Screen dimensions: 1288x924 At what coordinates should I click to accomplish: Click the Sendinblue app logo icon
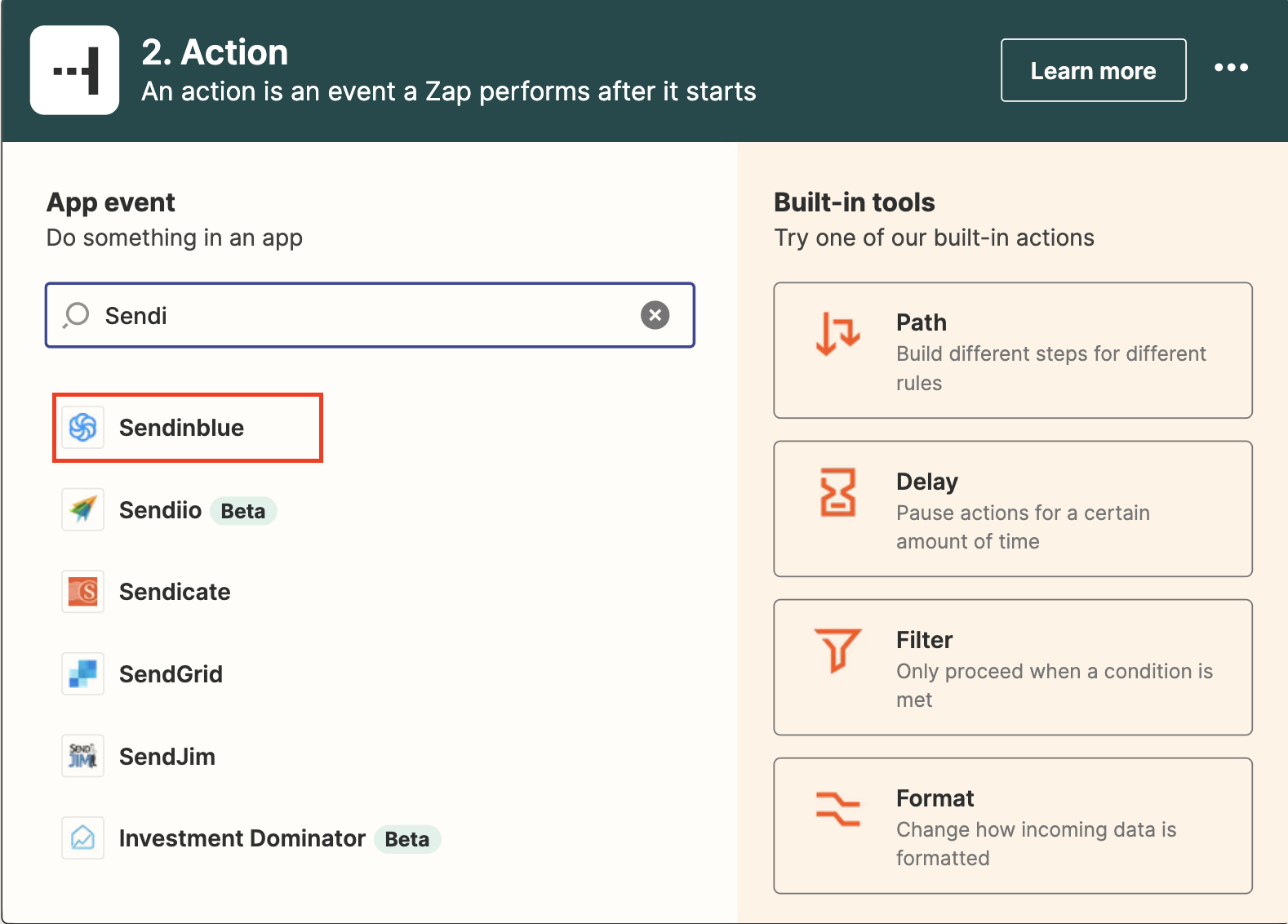coord(83,428)
